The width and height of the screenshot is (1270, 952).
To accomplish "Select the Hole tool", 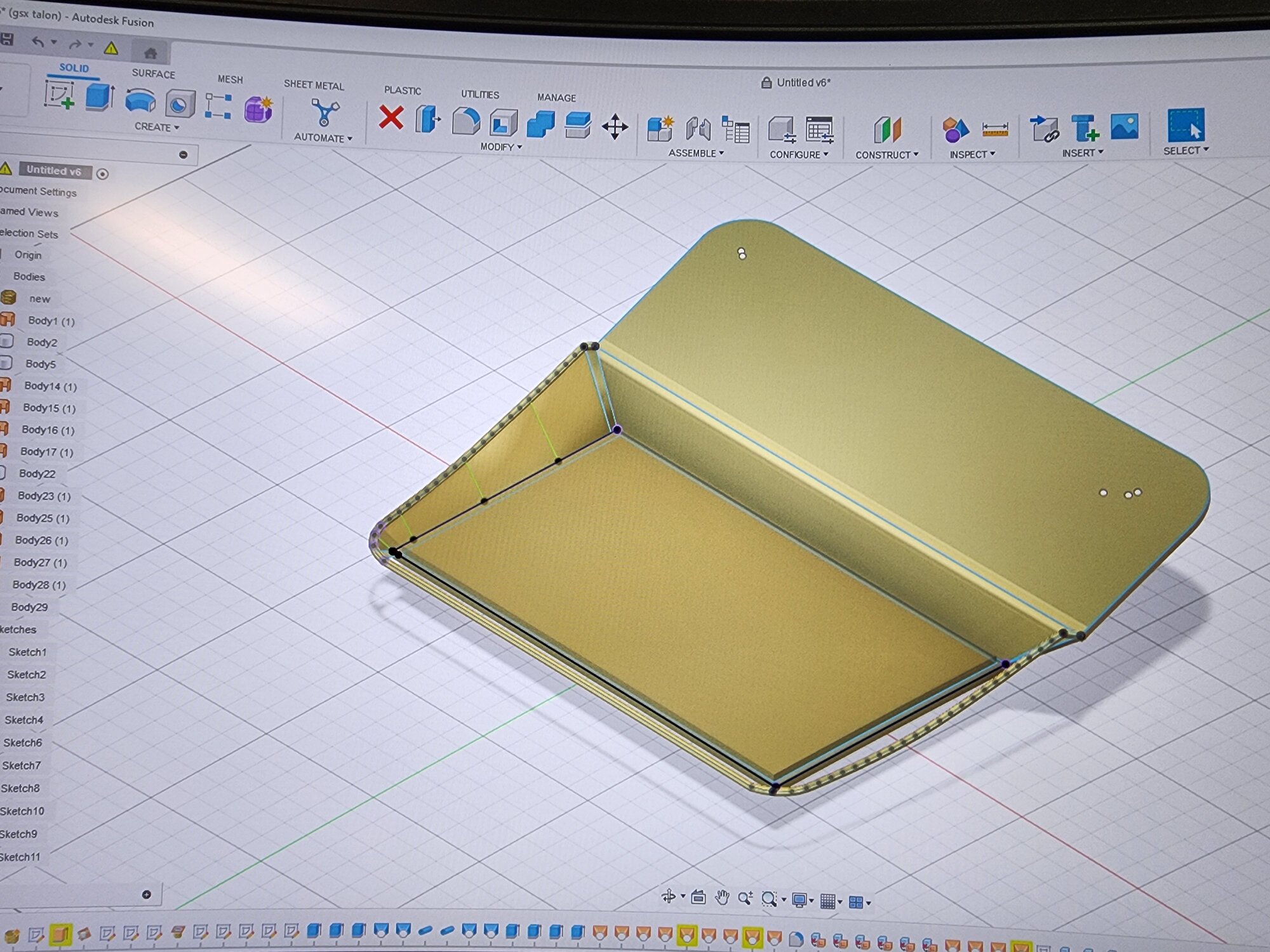I will point(180,104).
